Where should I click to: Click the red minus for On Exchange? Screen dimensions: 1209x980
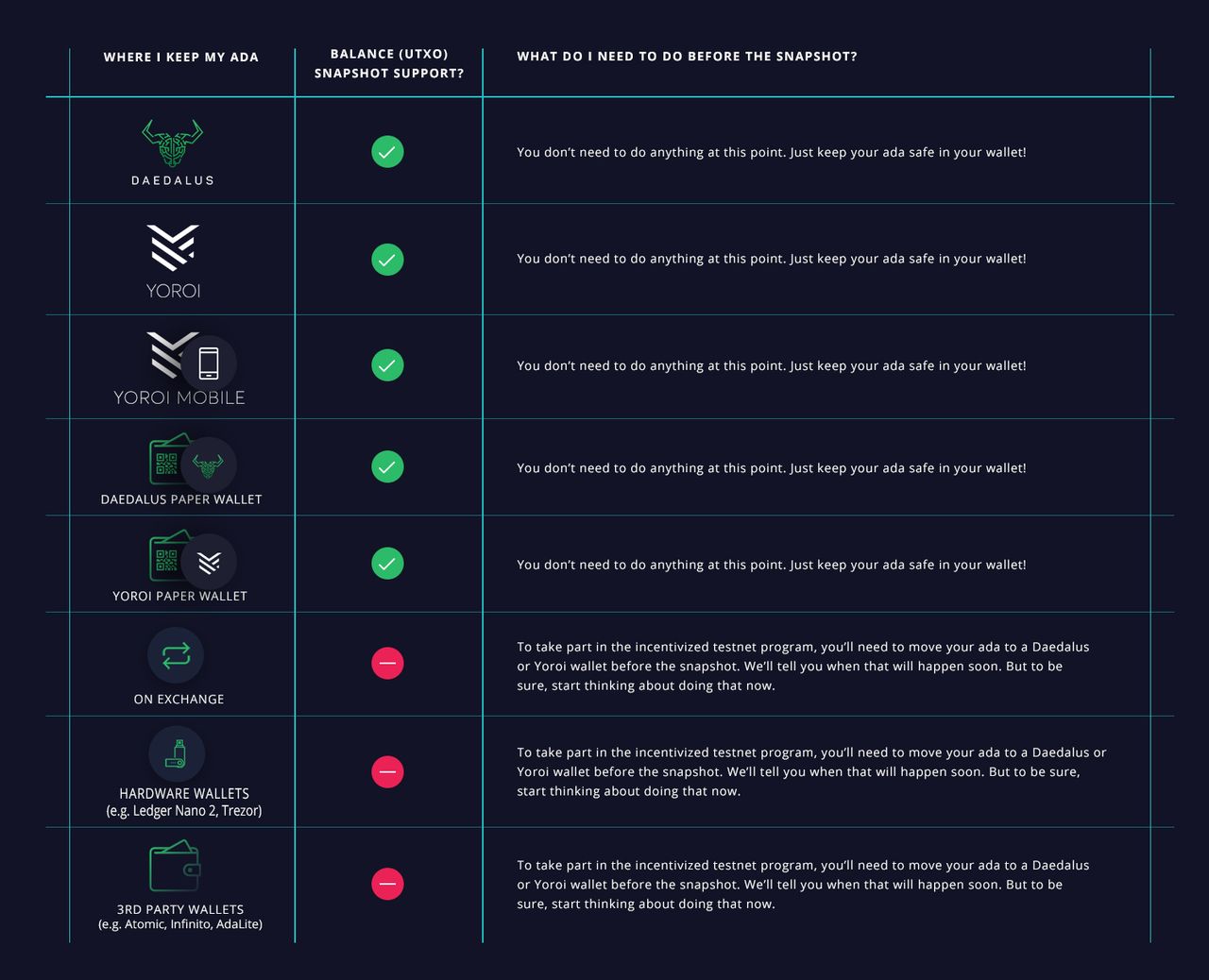pyautogui.click(x=387, y=663)
